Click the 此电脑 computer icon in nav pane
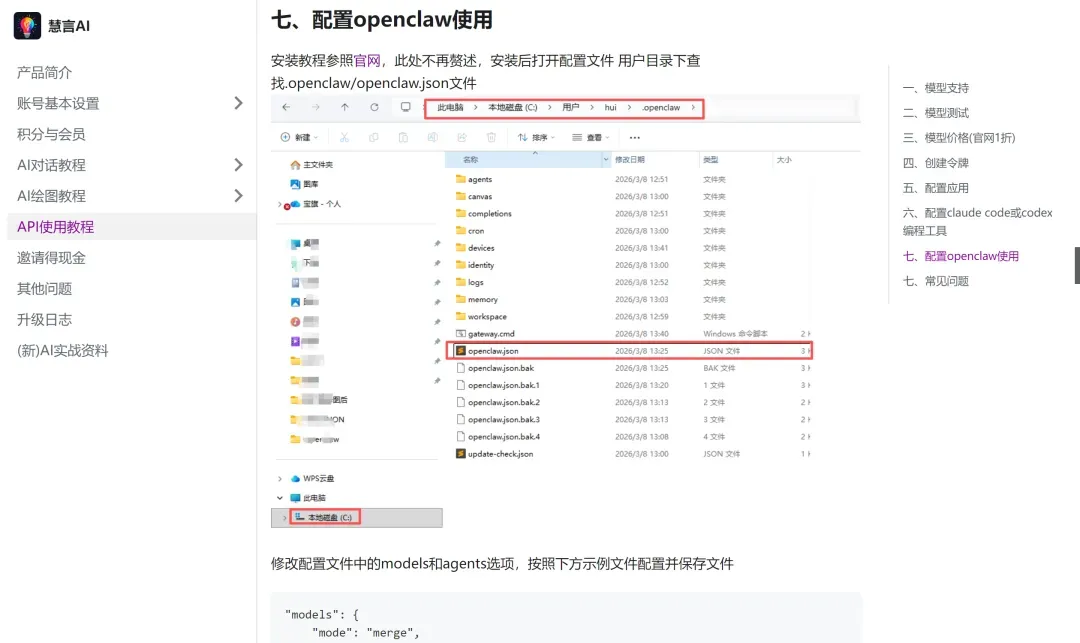This screenshot has width=1080, height=643. [295, 498]
